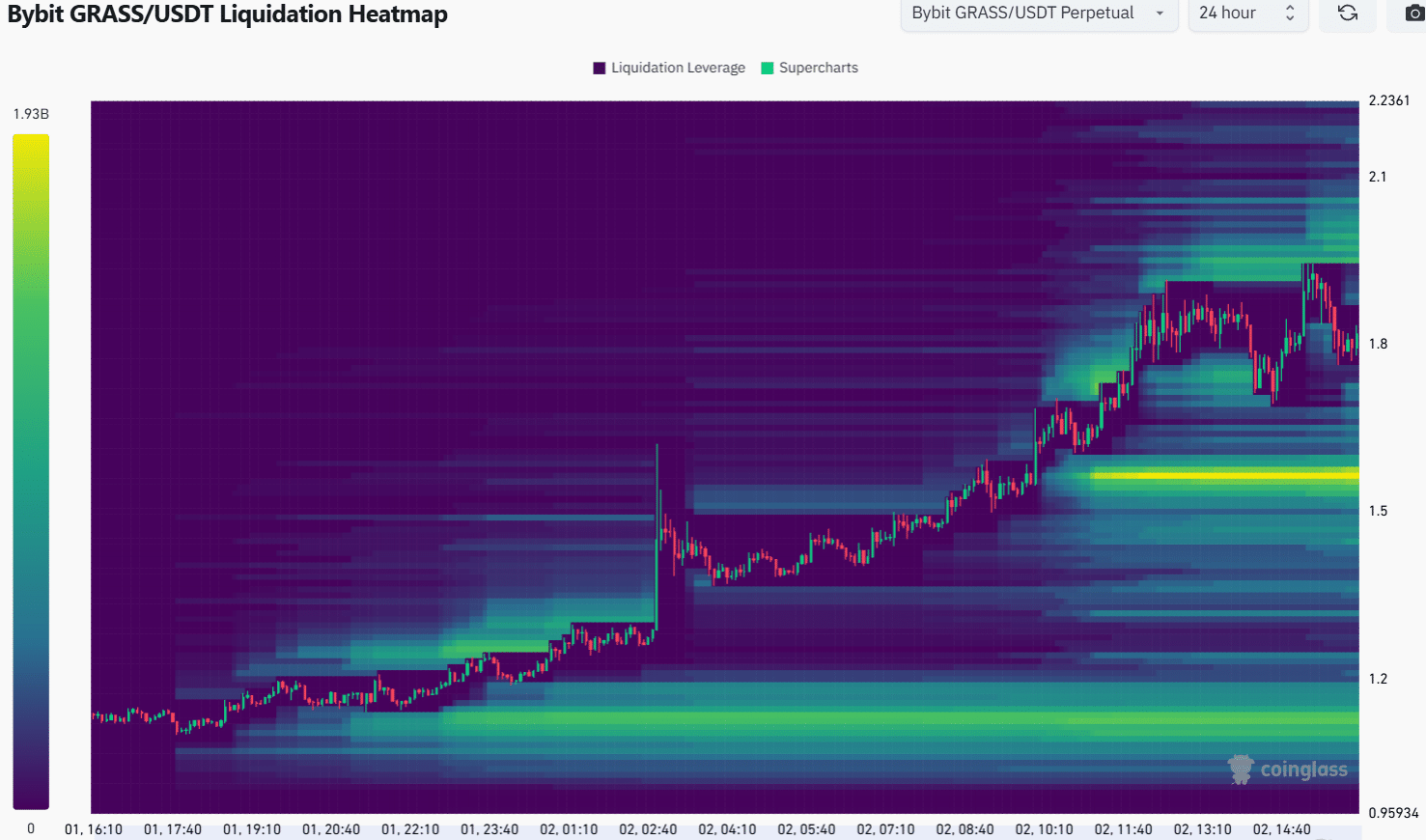Toggle the Supercharts legend item
The height and width of the screenshot is (840, 1426).
809,68
